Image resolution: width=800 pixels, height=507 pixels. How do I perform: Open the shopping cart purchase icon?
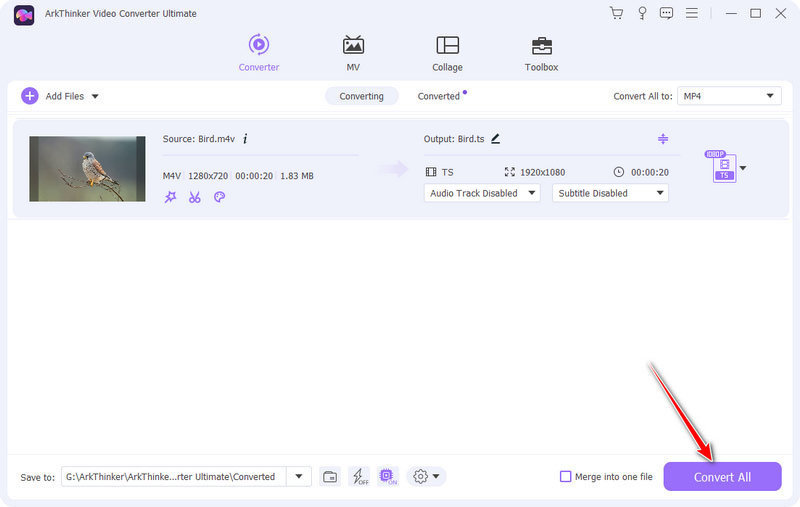617,13
